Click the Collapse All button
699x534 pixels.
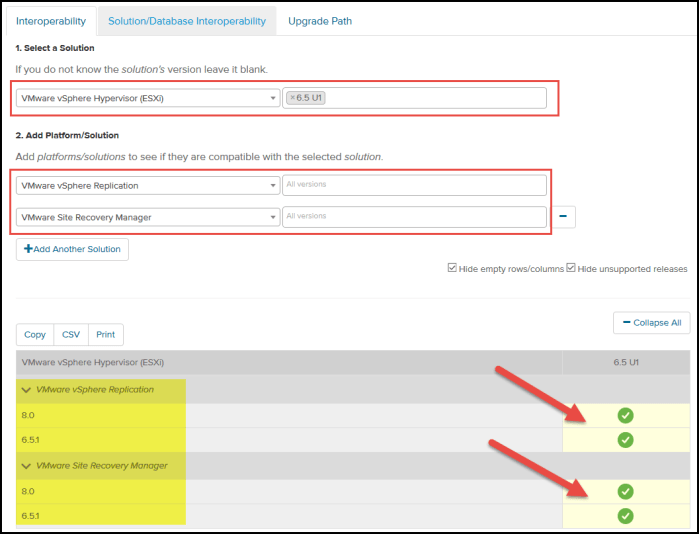[x=651, y=323]
